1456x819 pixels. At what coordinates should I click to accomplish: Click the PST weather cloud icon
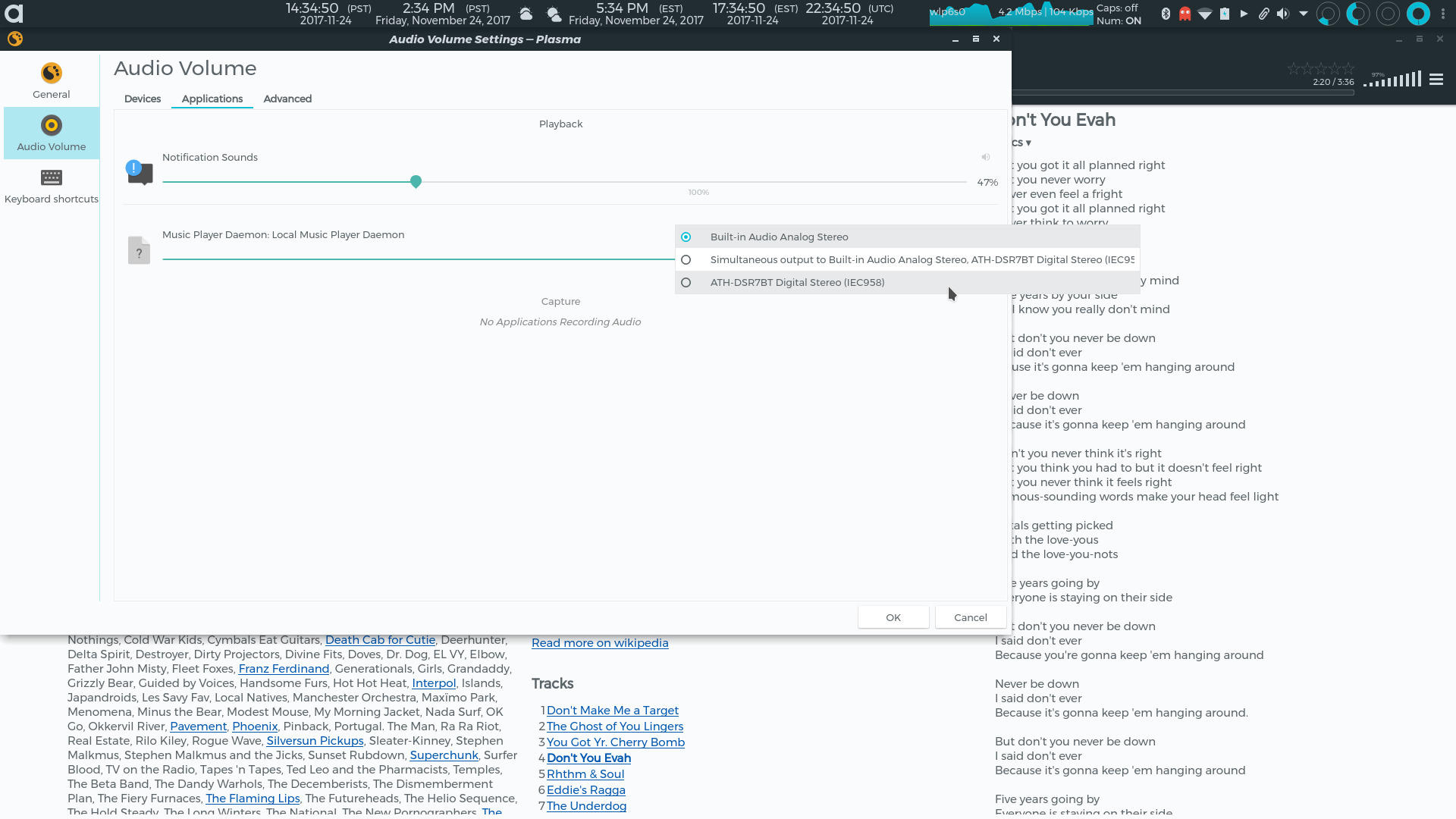[526, 14]
